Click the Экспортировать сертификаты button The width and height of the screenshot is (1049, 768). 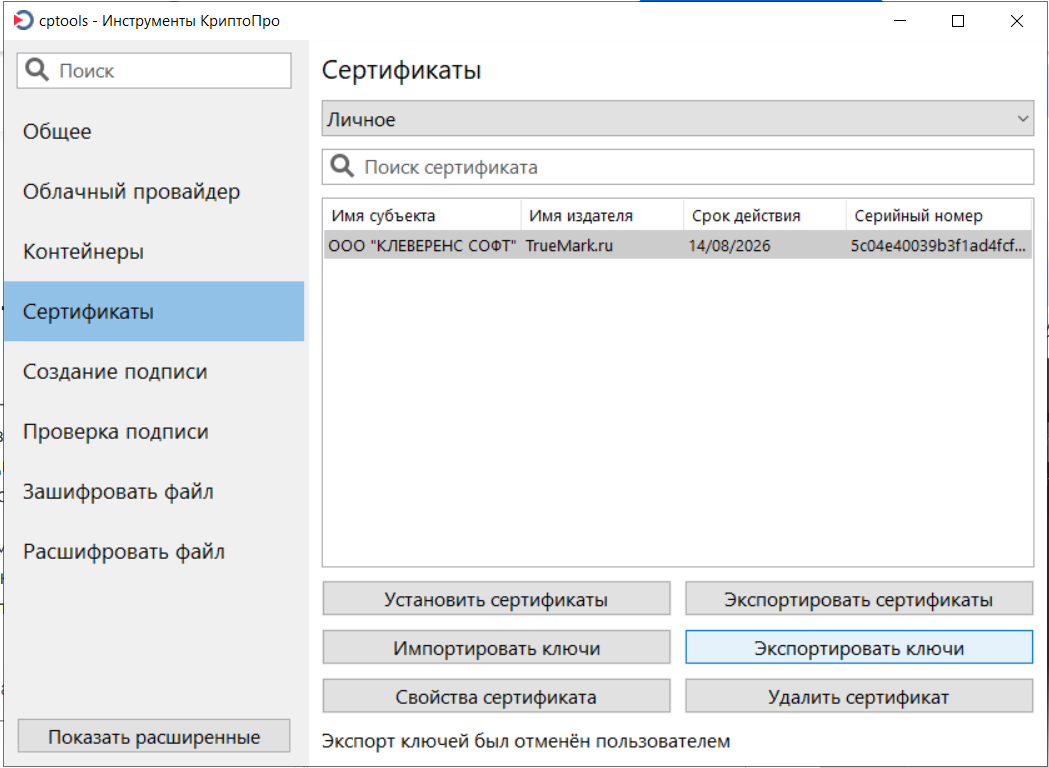click(x=859, y=599)
